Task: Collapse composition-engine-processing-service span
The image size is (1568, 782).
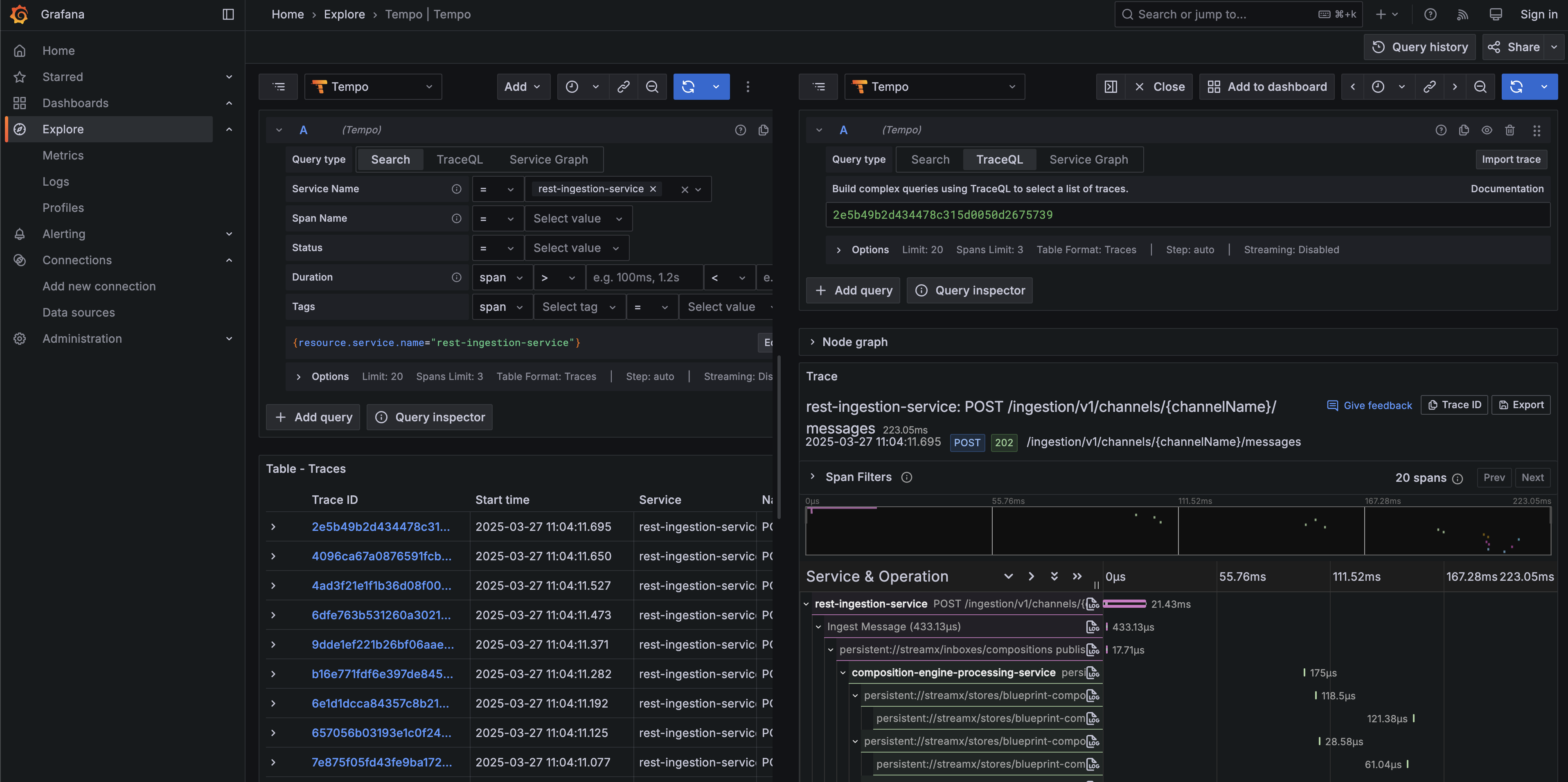Action: pyautogui.click(x=843, y=672)
